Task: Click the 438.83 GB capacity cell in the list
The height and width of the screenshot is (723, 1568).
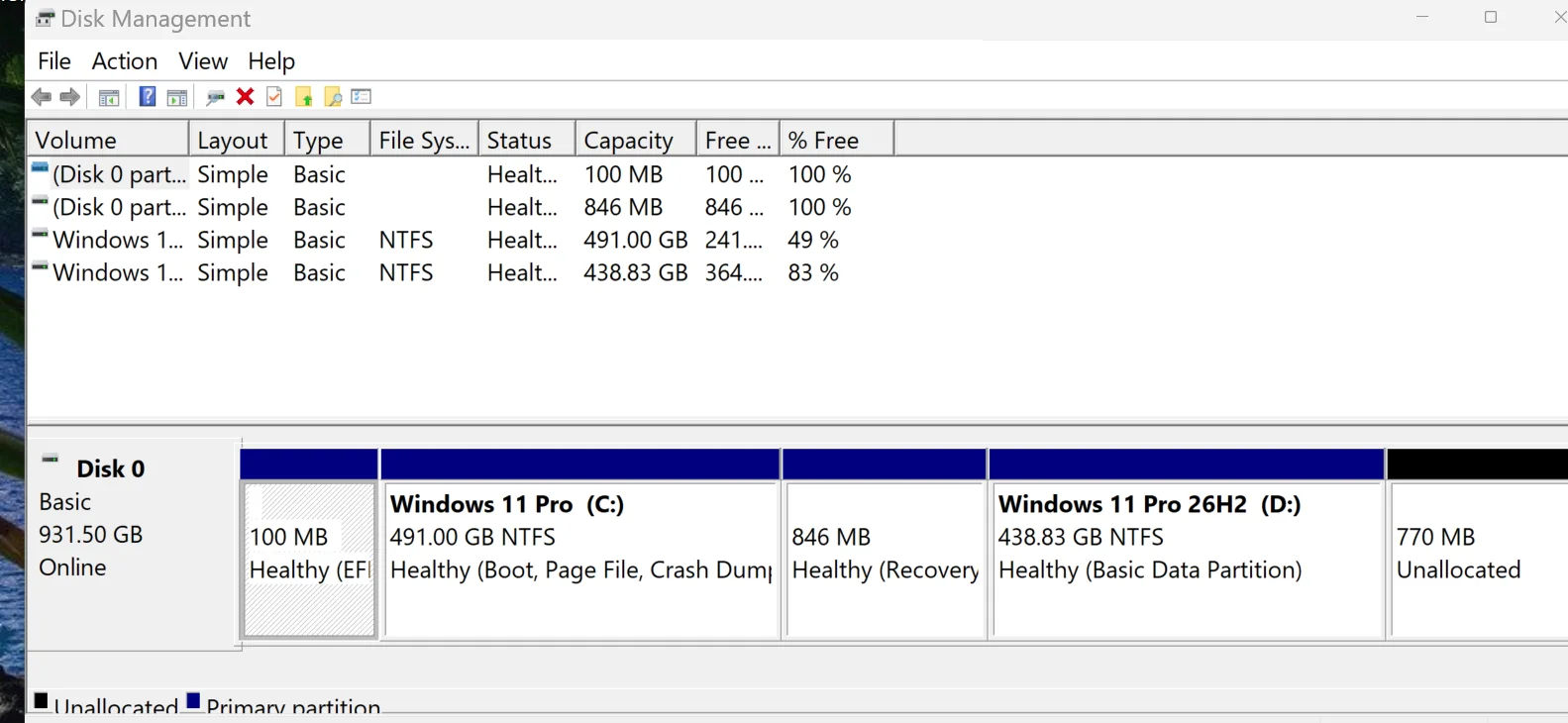Action: coord(636,272)
